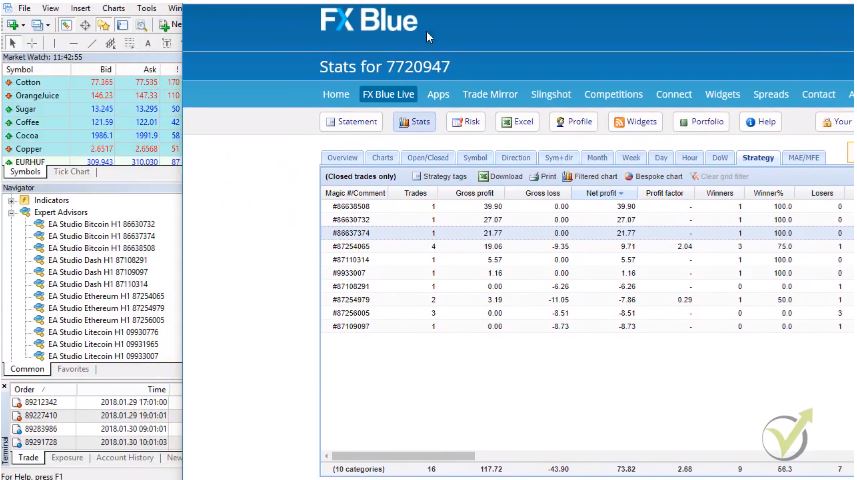Select the horizontal line tool
Viewport: 857px width, 480px height.
tap(73, 43)
